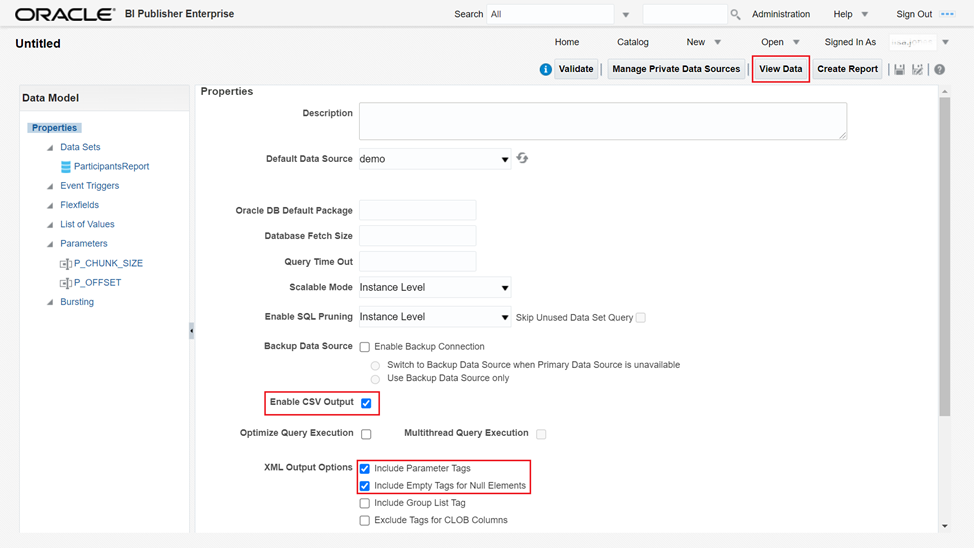Select the P_CHUNK_SIZE parameter
This screenshot has width=974, height=548.
[108, 264]
